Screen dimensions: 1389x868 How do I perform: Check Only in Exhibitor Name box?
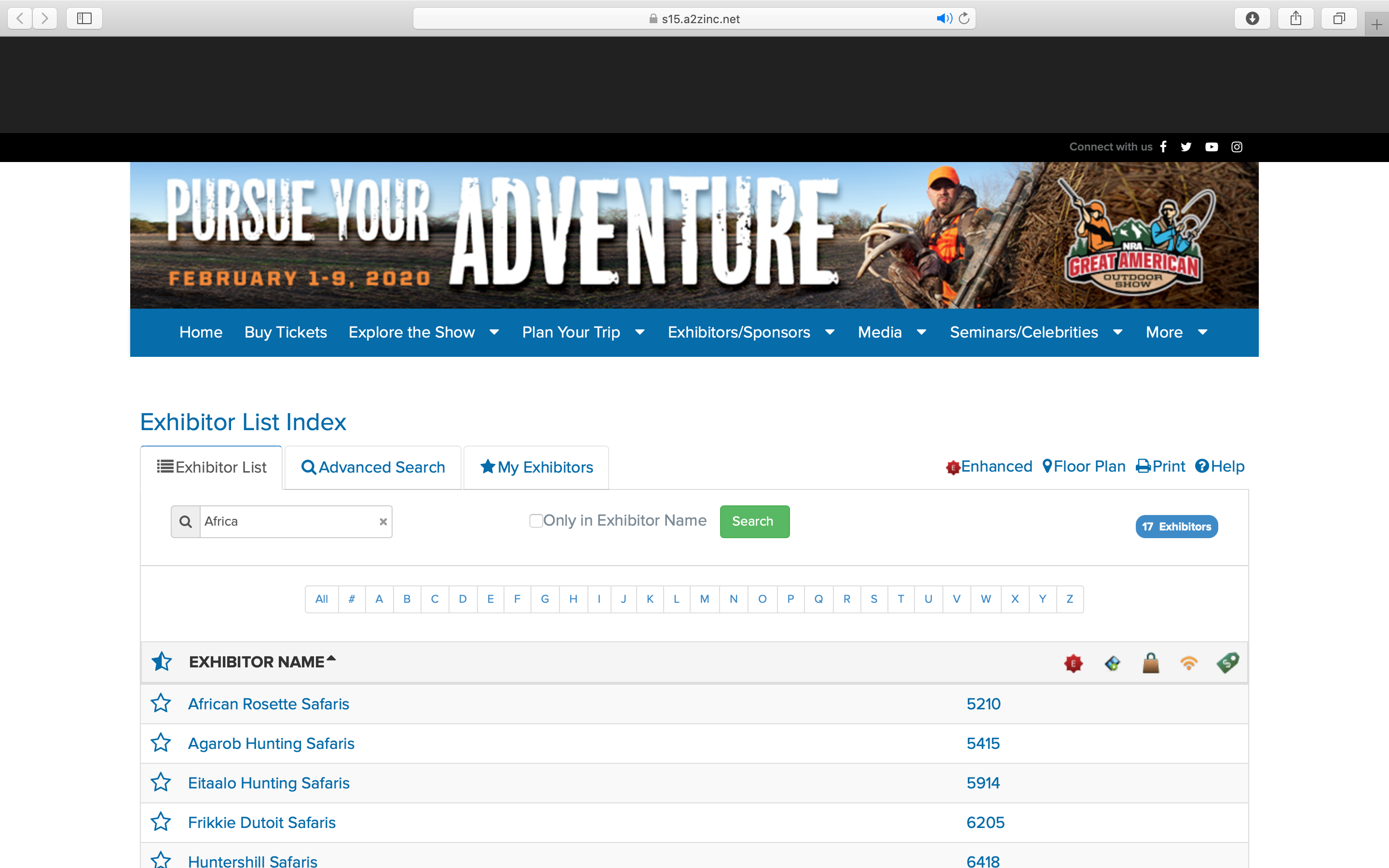535,521
